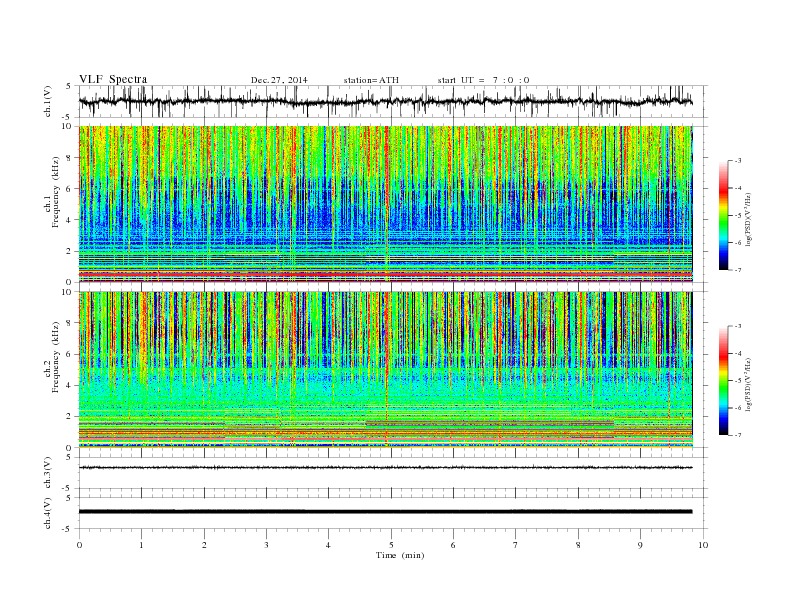Click time axis tick label "6"
The image size is (792, 612).
coord(453,545)
